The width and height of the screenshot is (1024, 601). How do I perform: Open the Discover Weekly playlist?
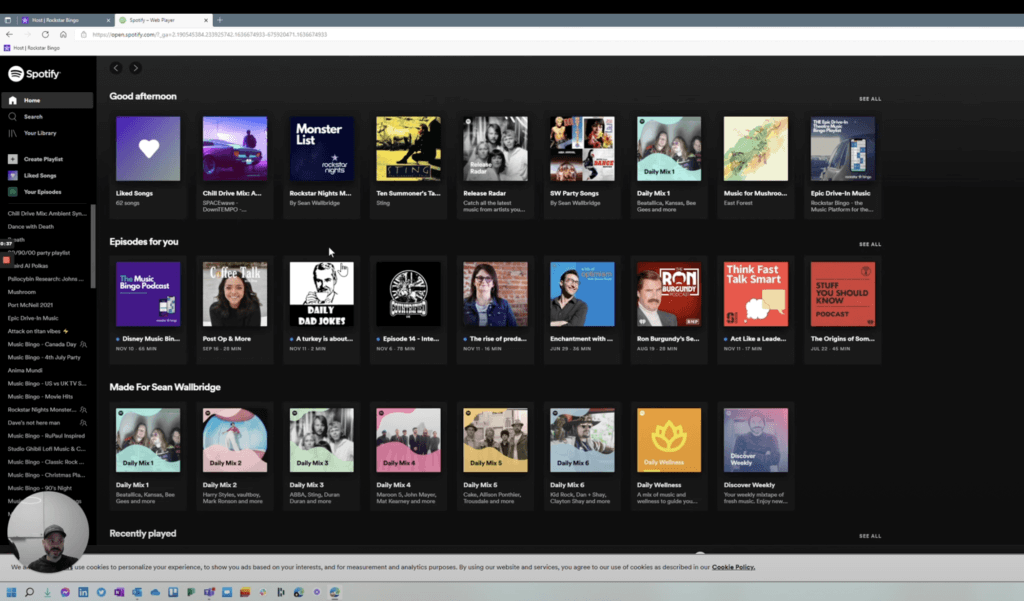(x=756, y=456)
